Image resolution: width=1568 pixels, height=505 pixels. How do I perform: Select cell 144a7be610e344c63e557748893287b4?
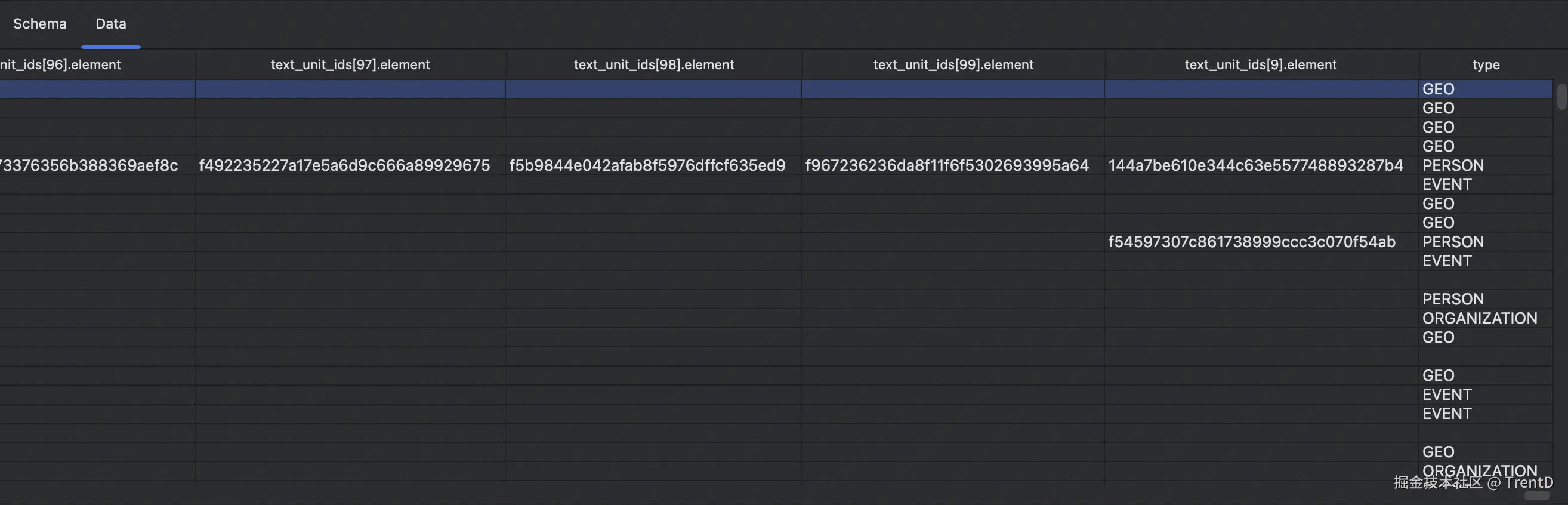[x=1261, y=166]
